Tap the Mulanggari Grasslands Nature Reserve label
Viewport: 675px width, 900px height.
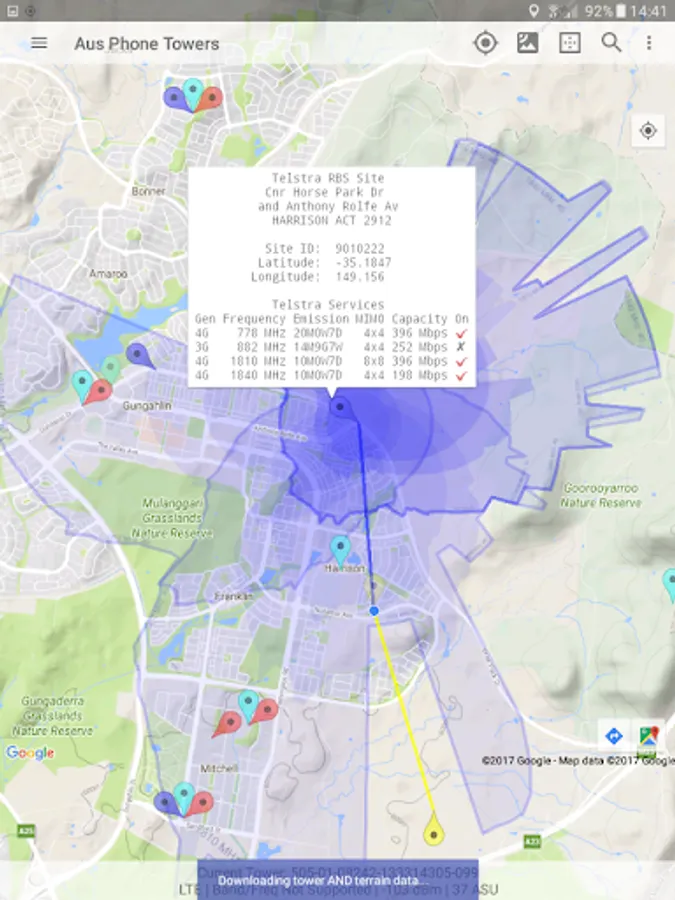pos(172,518)
